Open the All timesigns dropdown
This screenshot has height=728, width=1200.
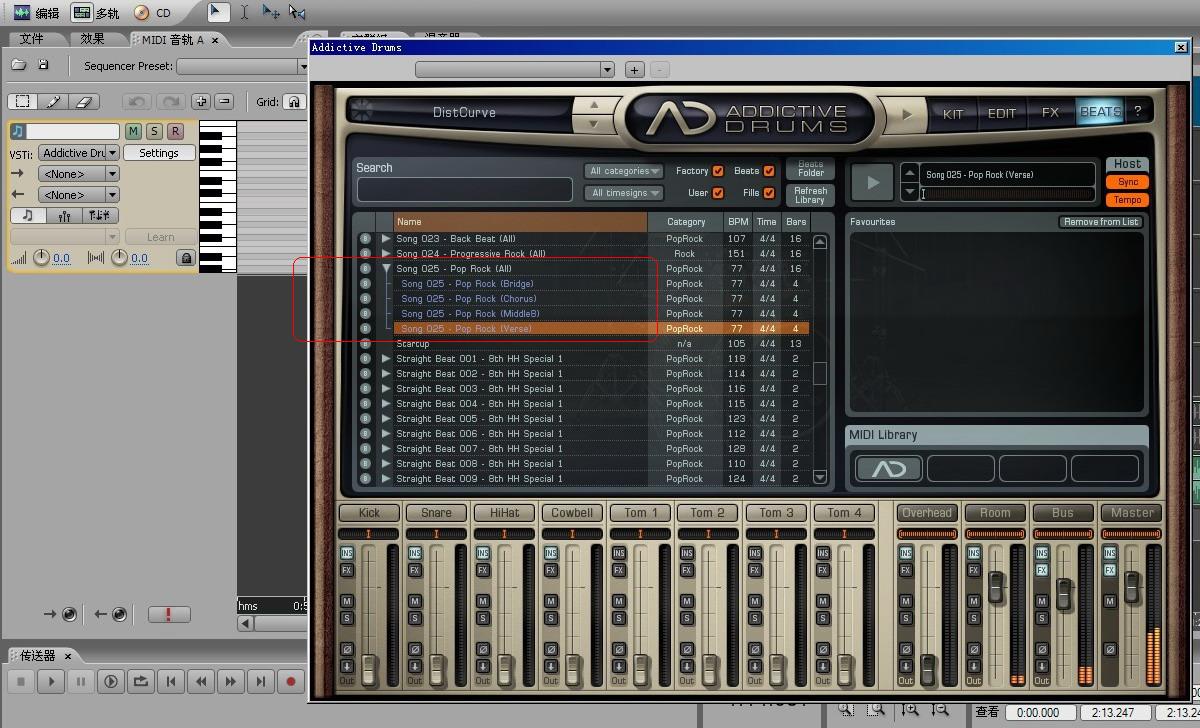pos(624,193)
